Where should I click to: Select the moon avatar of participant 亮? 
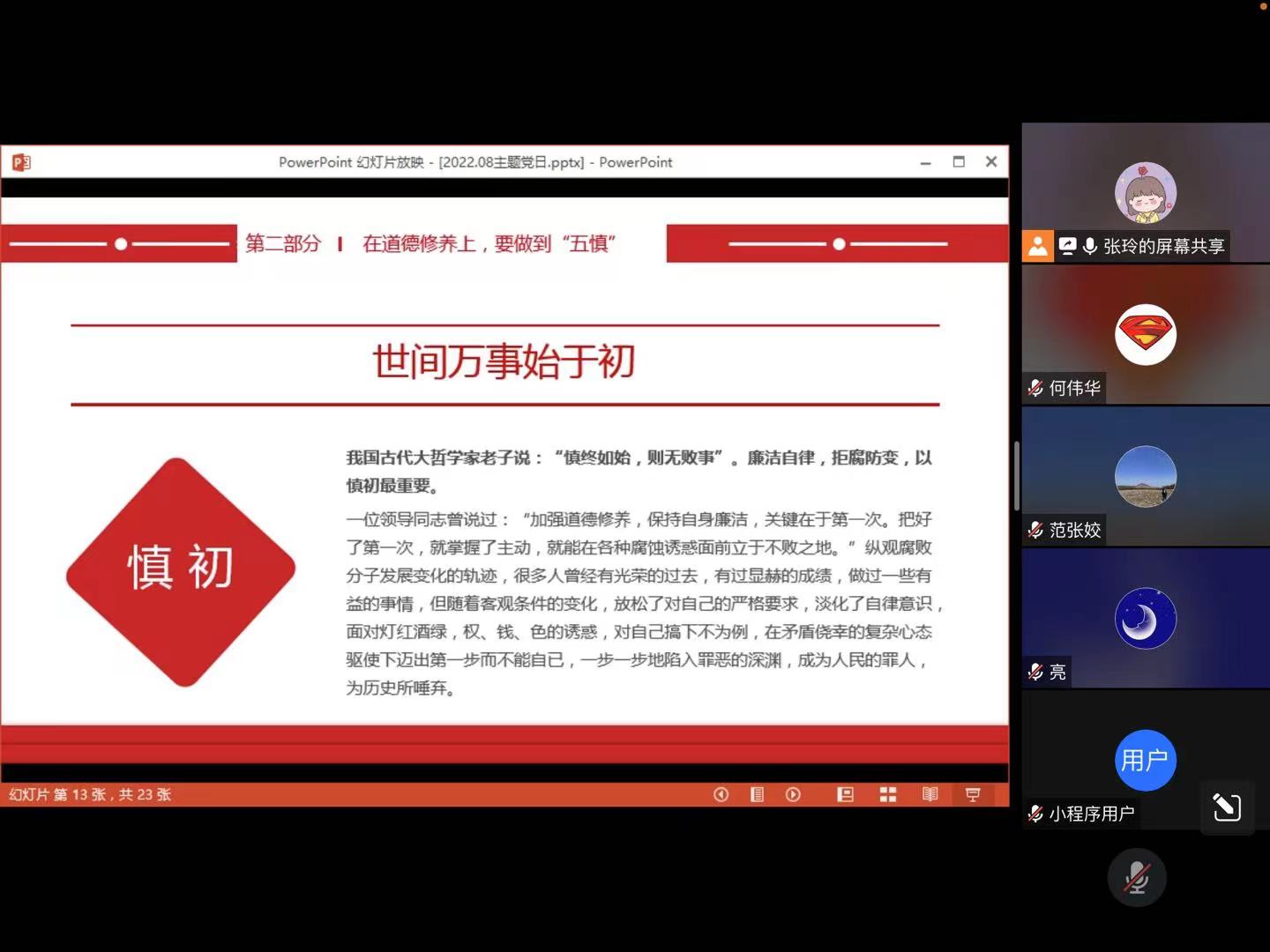pyautogui.click(x=1145, y=619)
